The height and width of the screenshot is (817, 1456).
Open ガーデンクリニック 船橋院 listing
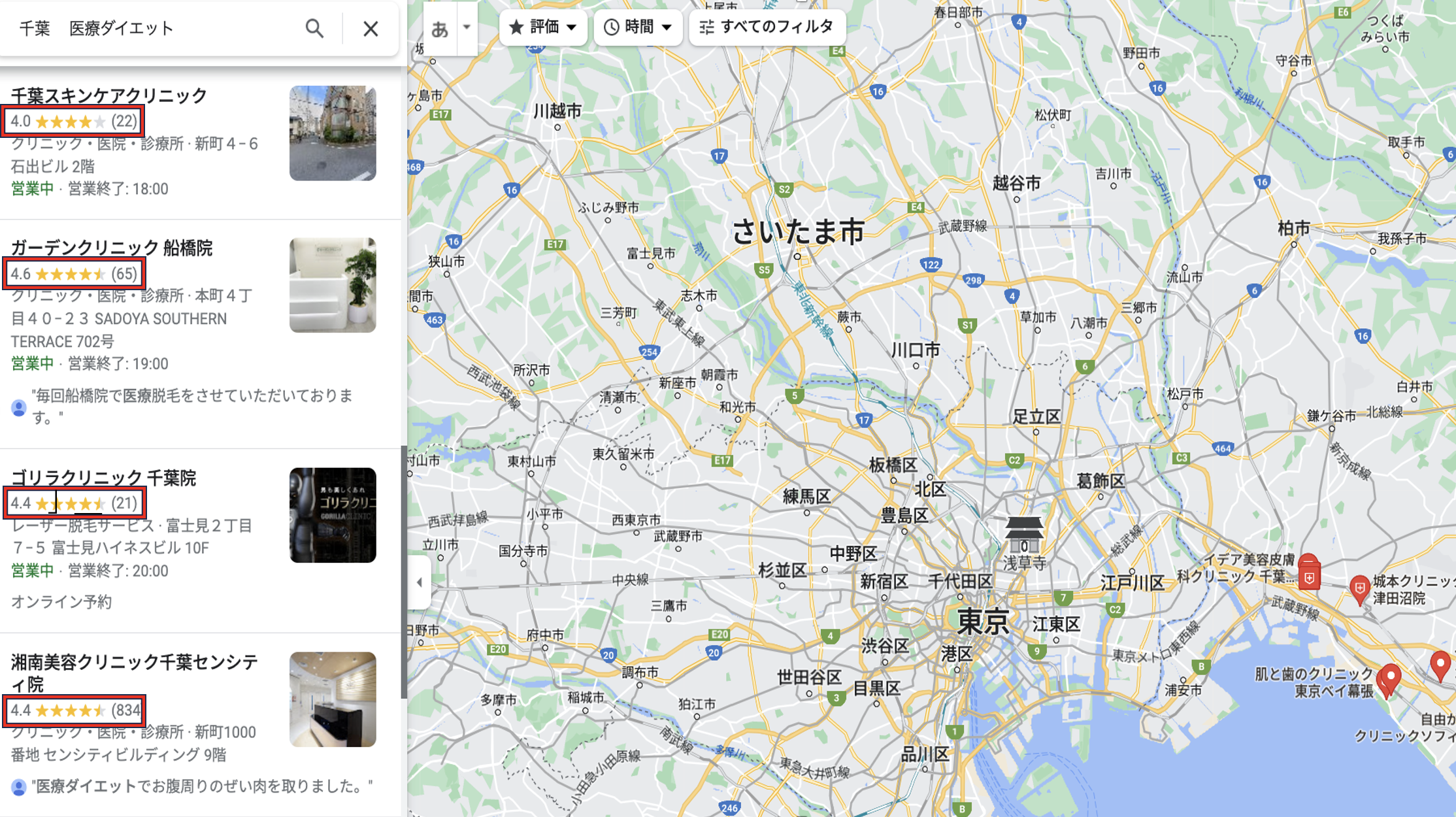[112, 248]
